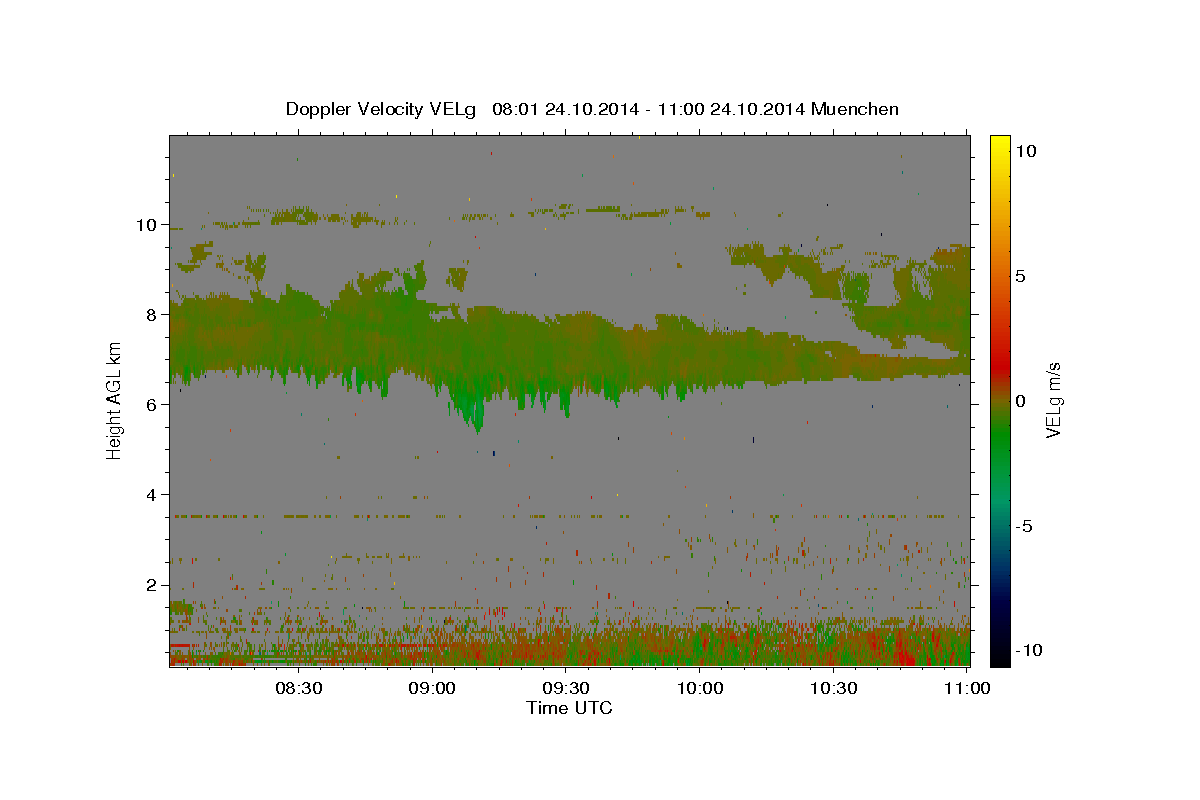Select the 09:30 time axis label
This screenshot has width=1200, height=800.
click(566, 688)
